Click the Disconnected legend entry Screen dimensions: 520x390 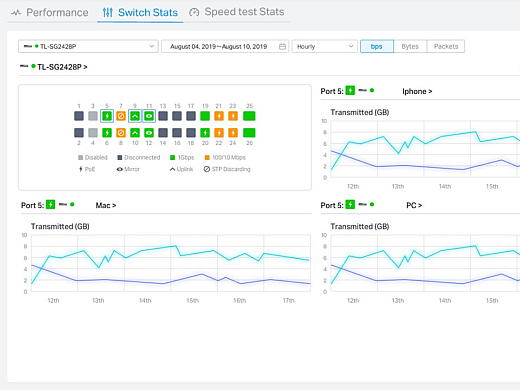pyautogui.click(x=139, y=157)
